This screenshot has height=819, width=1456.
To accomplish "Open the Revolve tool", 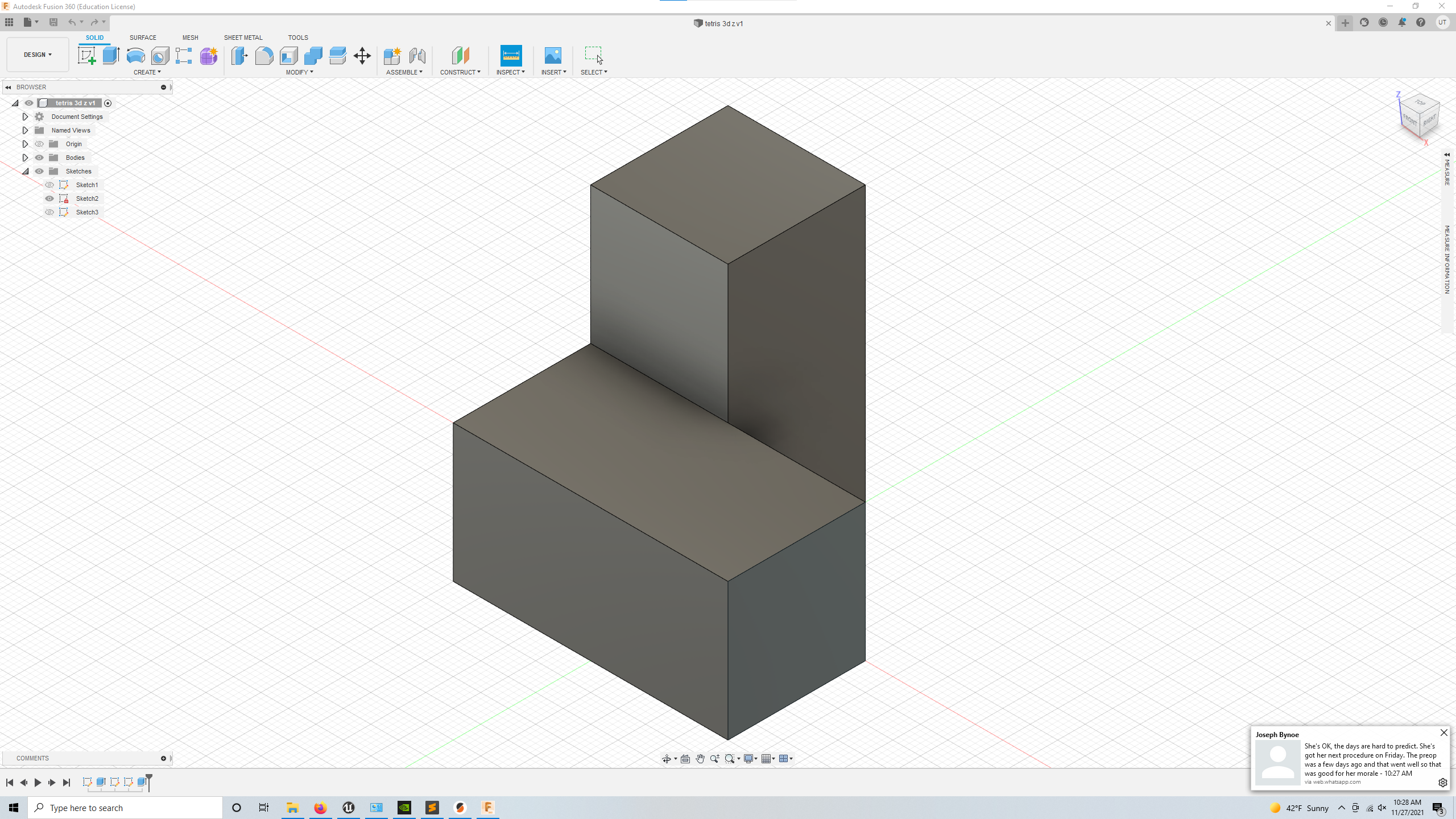I will pyautogui.click(x=135, y=56).
